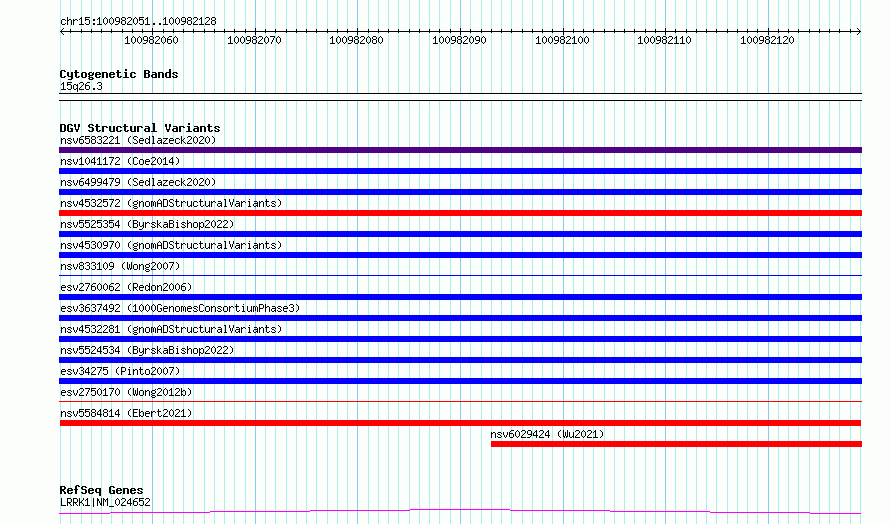Click ruler position 100982100

pos(562,40)
